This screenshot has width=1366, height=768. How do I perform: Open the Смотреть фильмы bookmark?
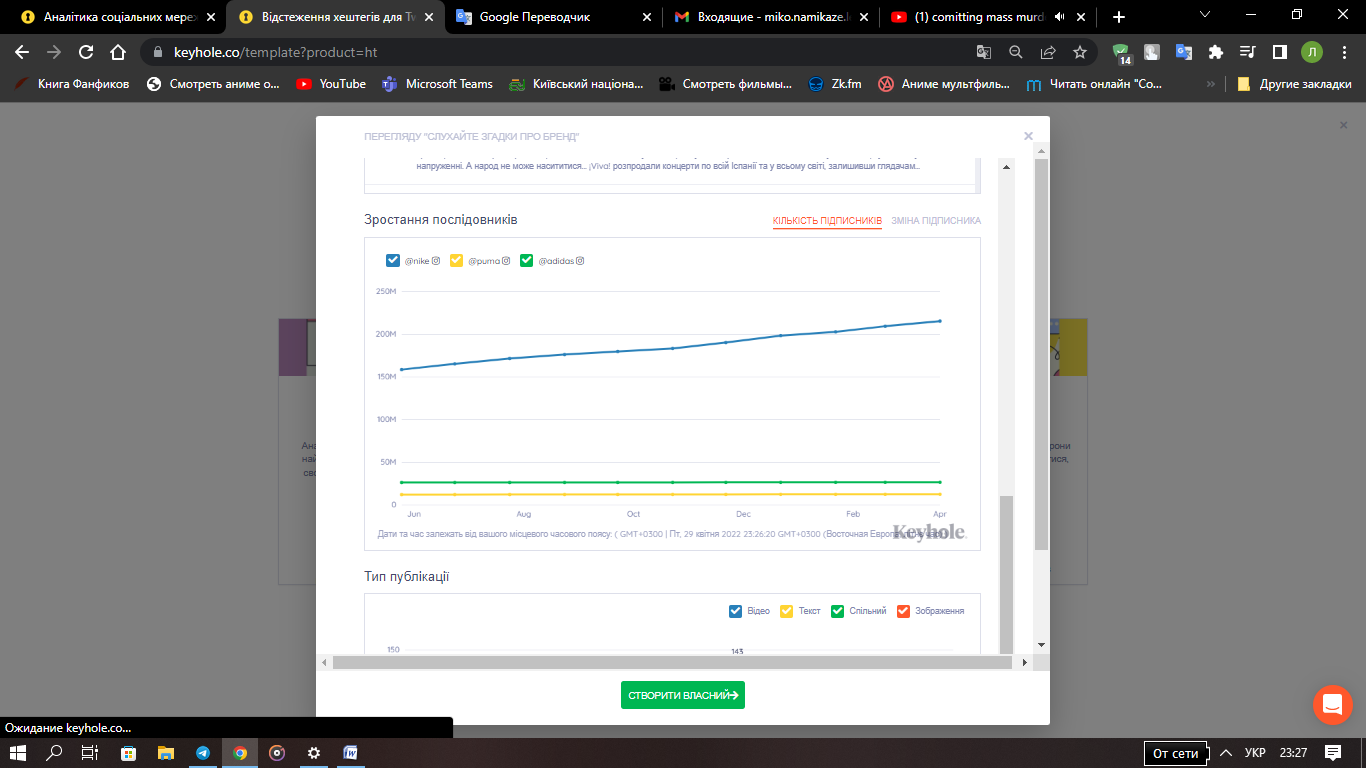pos(725,84)
